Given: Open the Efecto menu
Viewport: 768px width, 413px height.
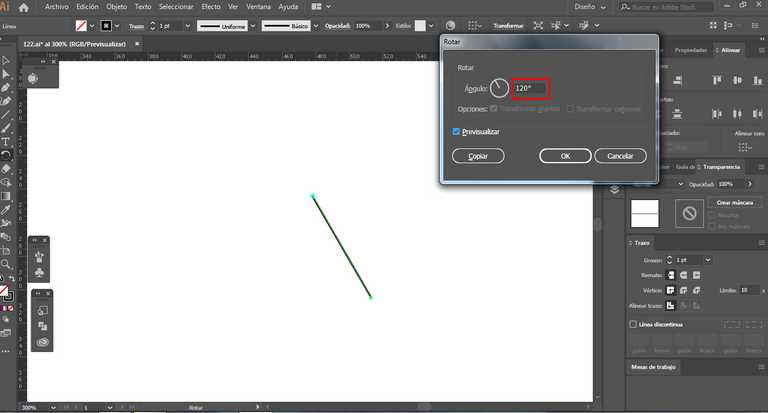Looking at the screenshot, I should point(211,7).
